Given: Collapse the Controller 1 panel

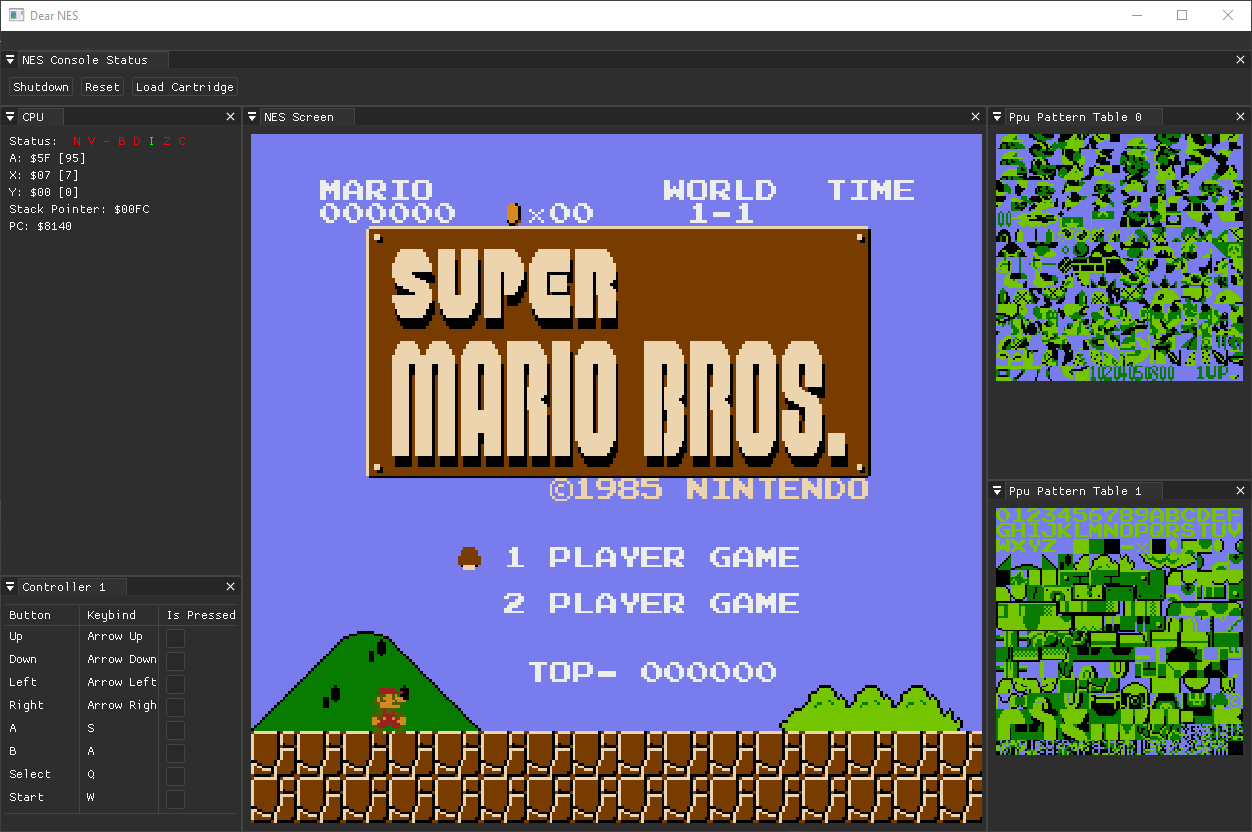Looking at the screenshot, I should pos(10,587).
